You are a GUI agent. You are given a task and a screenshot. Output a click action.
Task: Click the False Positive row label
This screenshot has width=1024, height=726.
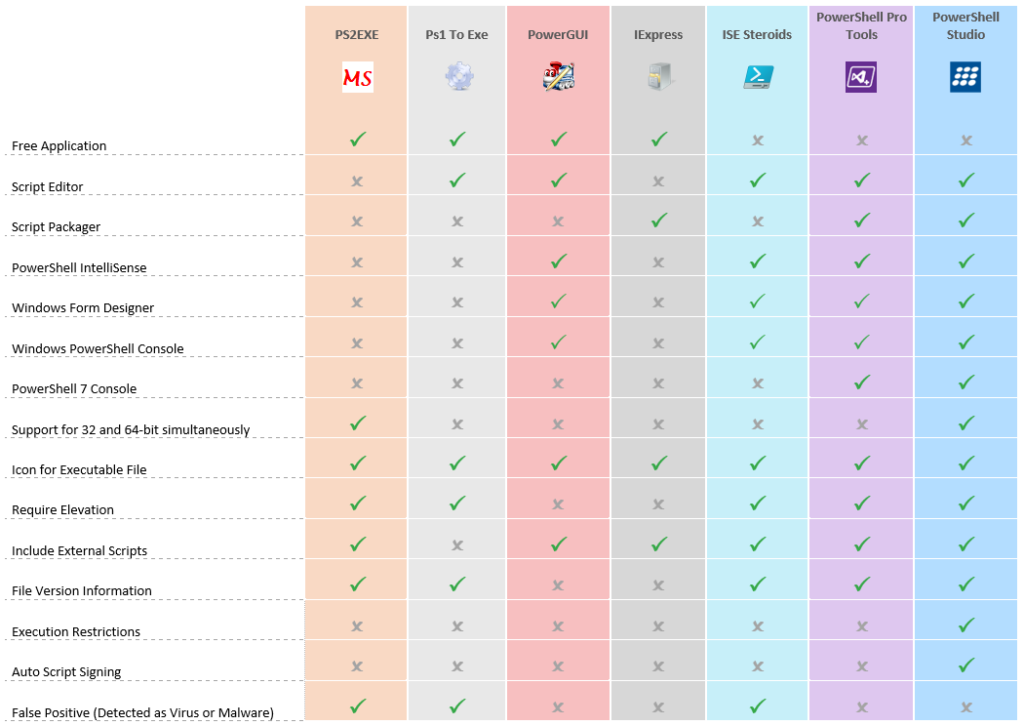coord(142,713)
